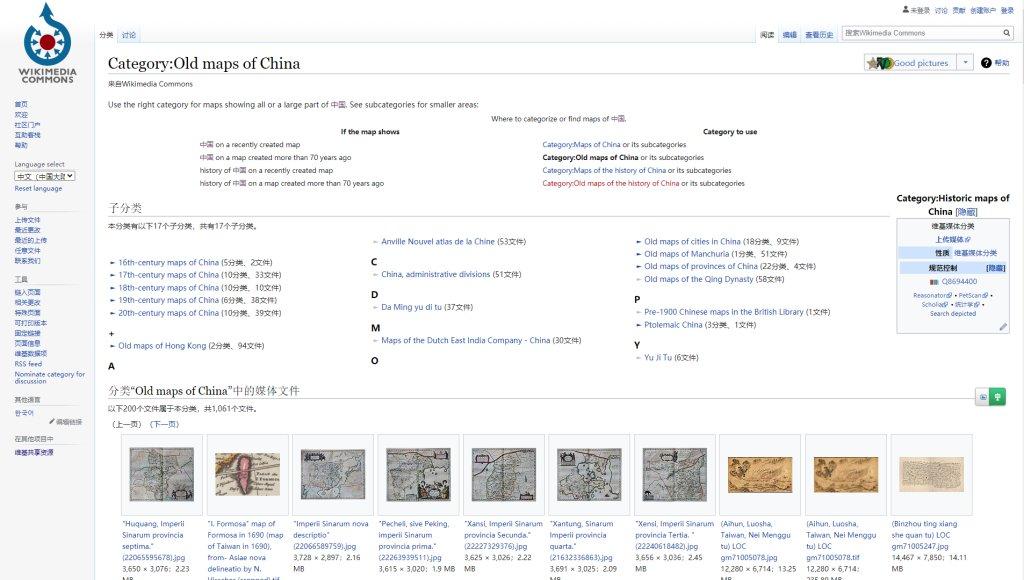Open the Binzhou ting xiang she quan tu thumbnail
Image resolution: width=1024 pixels, height=580 pixels.
click(x=931, y=475)
